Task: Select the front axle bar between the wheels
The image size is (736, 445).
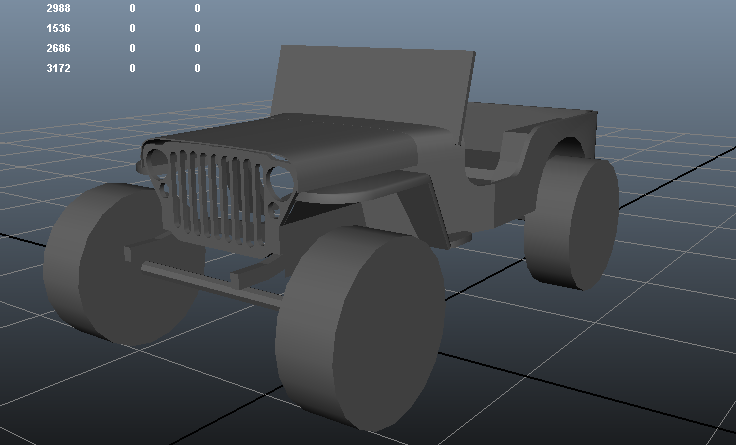Action: [211, 284]
